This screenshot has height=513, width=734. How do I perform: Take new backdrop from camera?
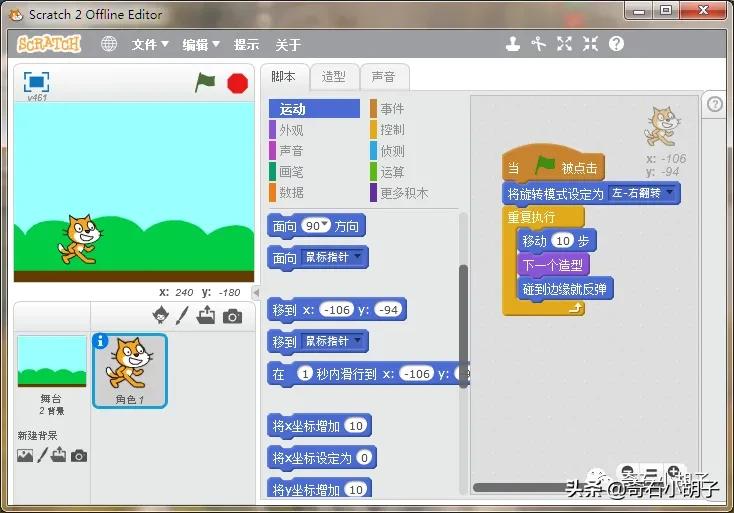79,455
